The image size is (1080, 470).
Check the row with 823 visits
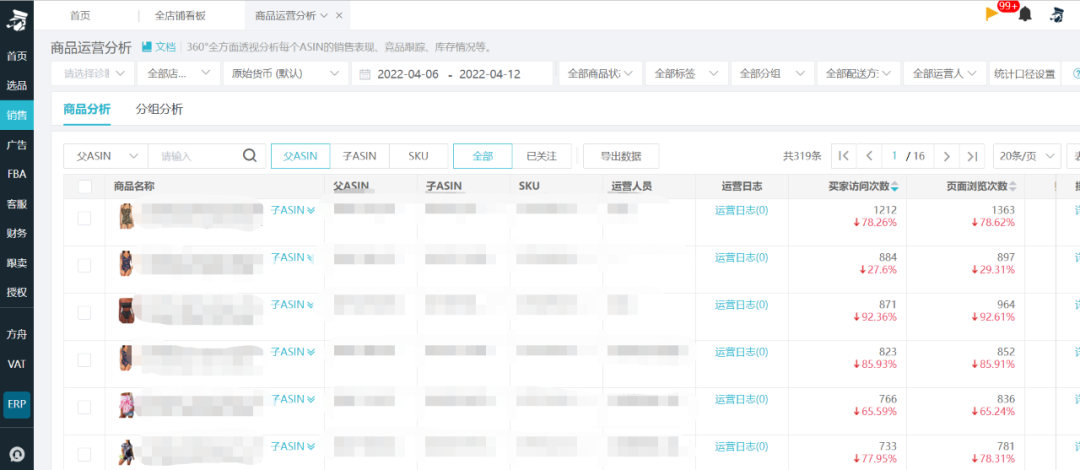point(84,360)
